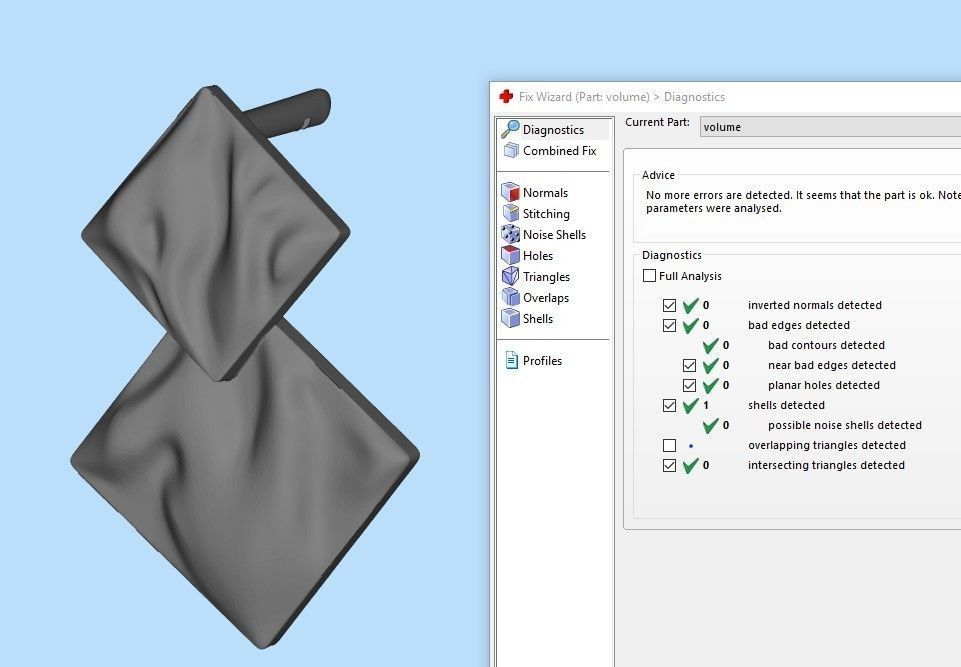Select Noise Shells in sidebar
Viewport: 961px width, 667px height.
554,235
